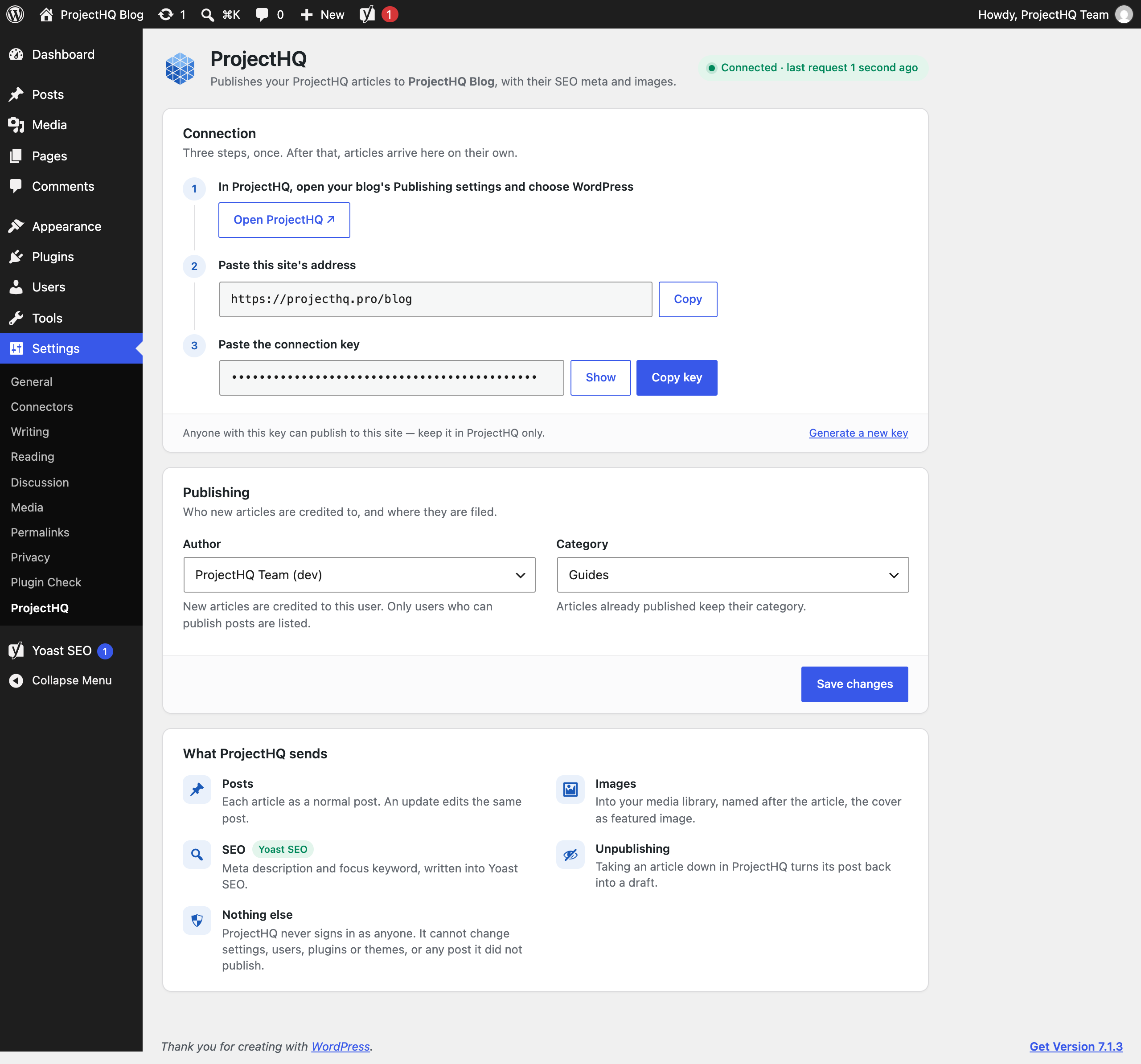Click the Yoast SEO green badge
This screenshot has width=1141, height=1064.
tap(283, 849)
